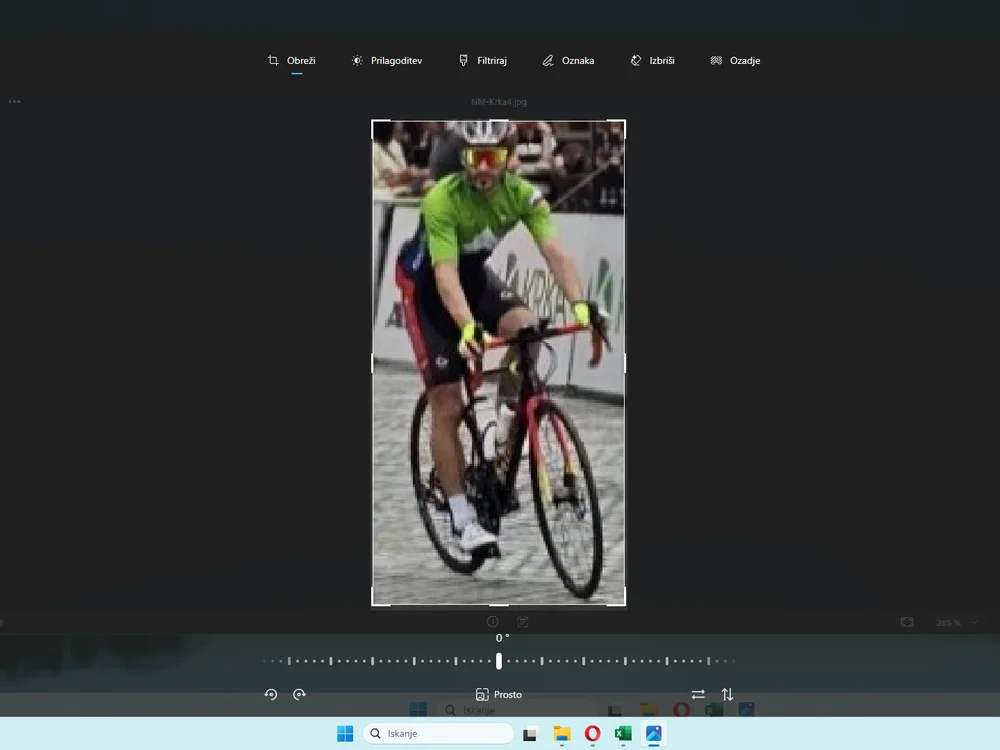
Task: Flip the image horizontally
Action: 698,694
